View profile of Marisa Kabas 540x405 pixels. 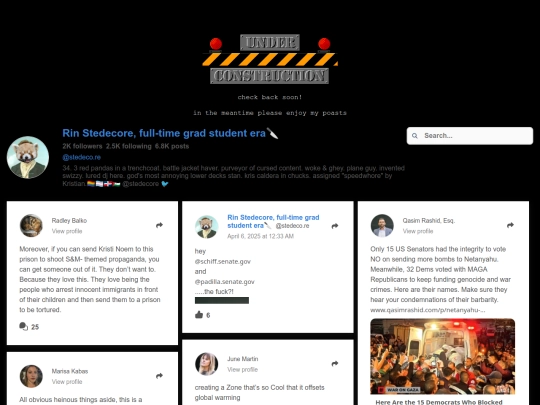(67, 382)
